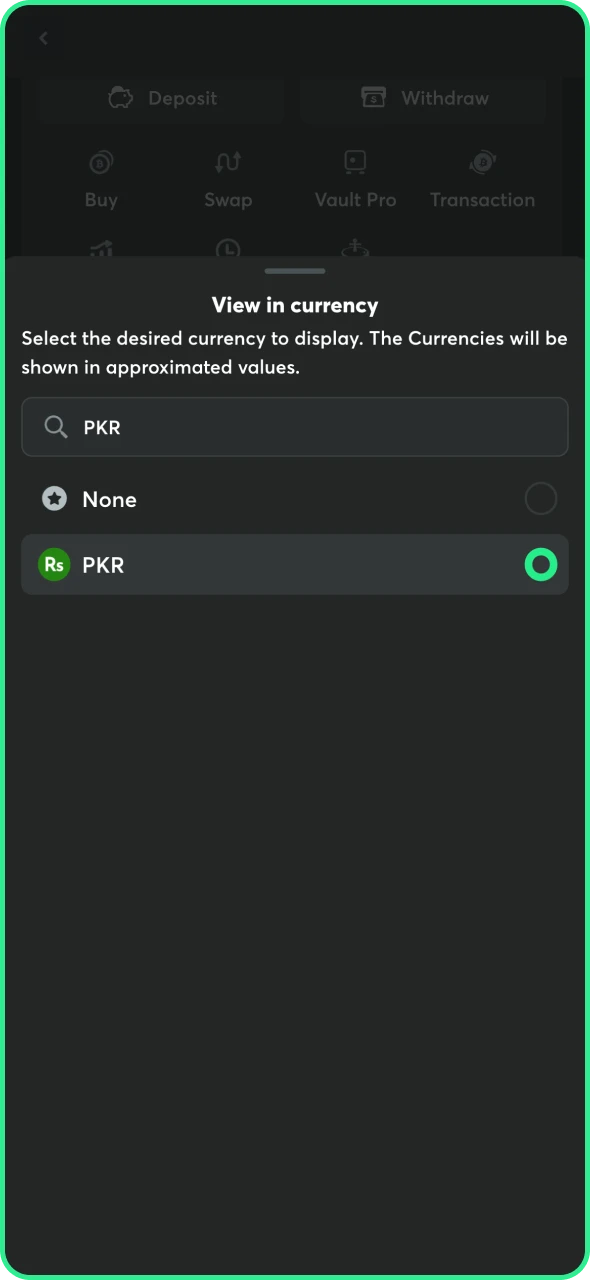Tap the PKR search input field
Image resolution: width=590 pixels, height=1280 pixels.
(x=295, y=427)
